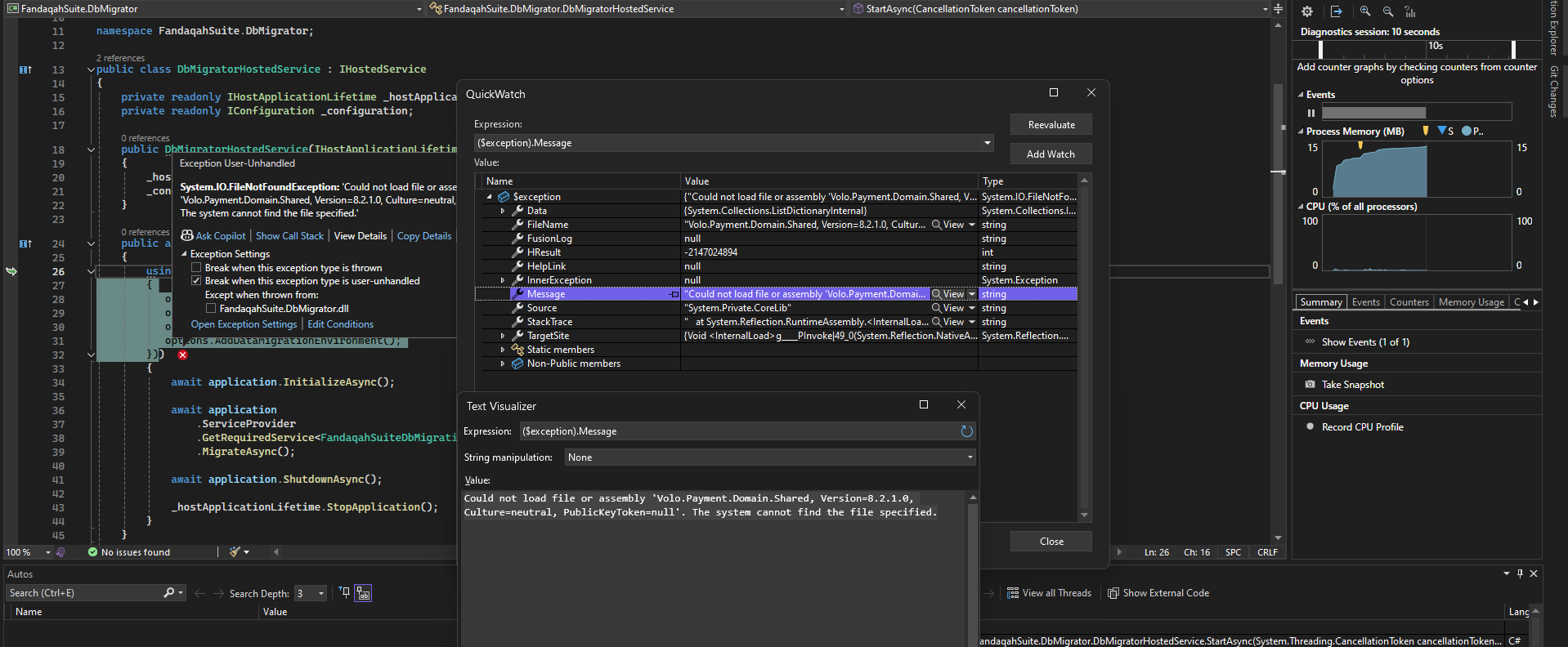This screenshot has width=1568, height=647.
Task: Click the refresh icon in Text Visualizer
Action: point(966,431)
